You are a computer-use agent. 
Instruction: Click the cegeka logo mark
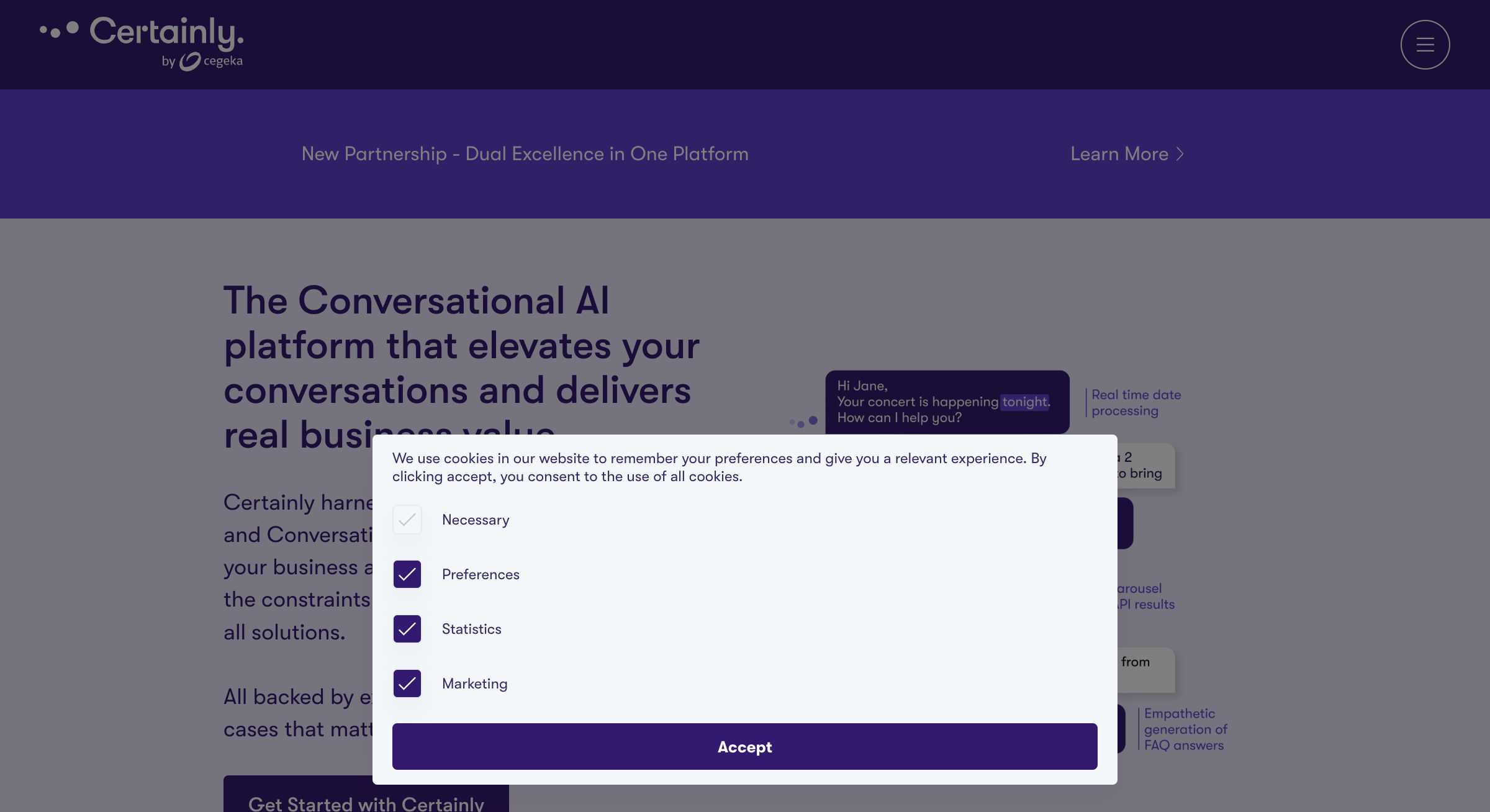[x=189, y=61]
